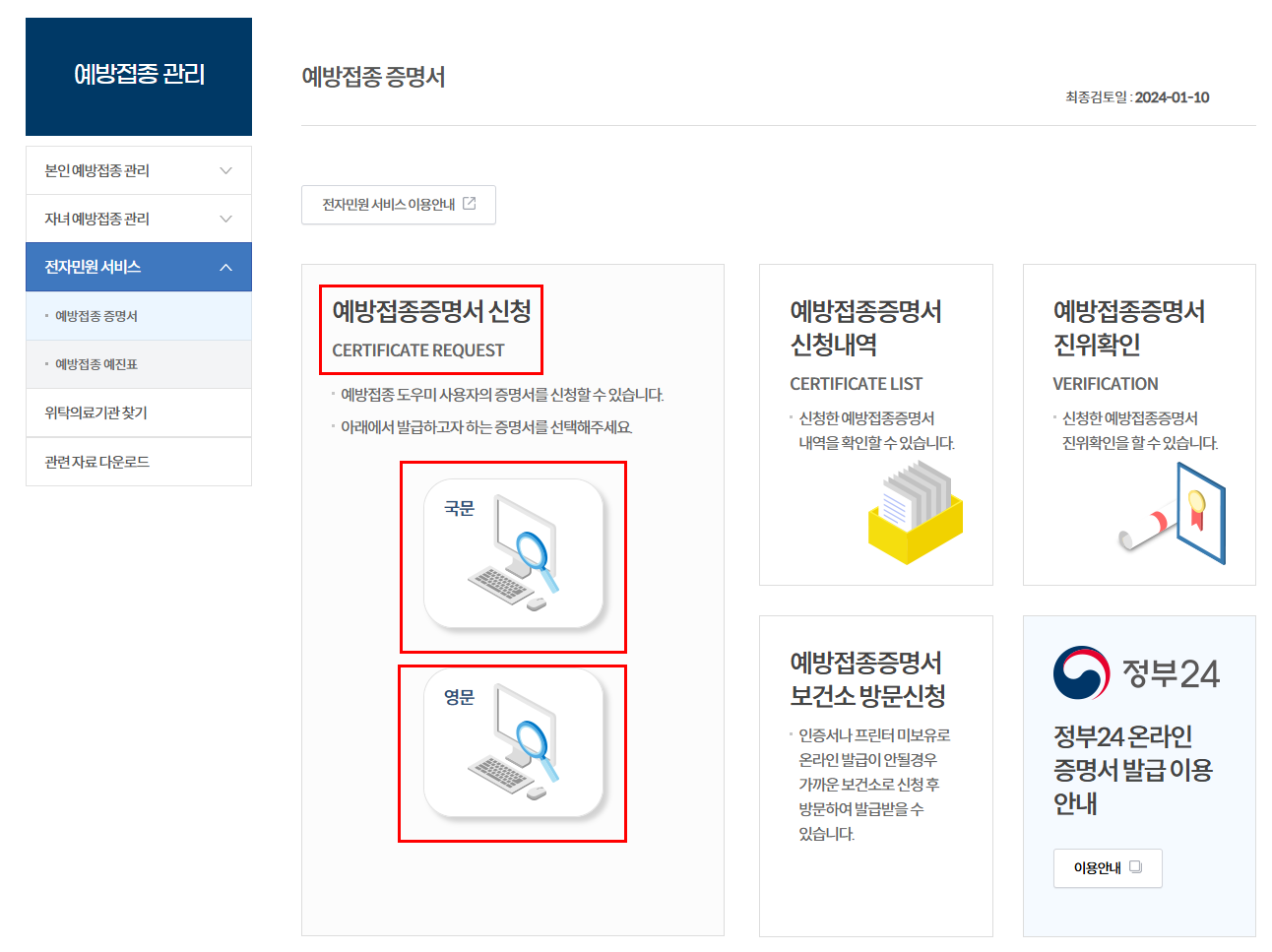Click the CERTIFICATE REQUEST subtitle
Viewport: 1272px width, 952px height.
(x=418, y=350)
